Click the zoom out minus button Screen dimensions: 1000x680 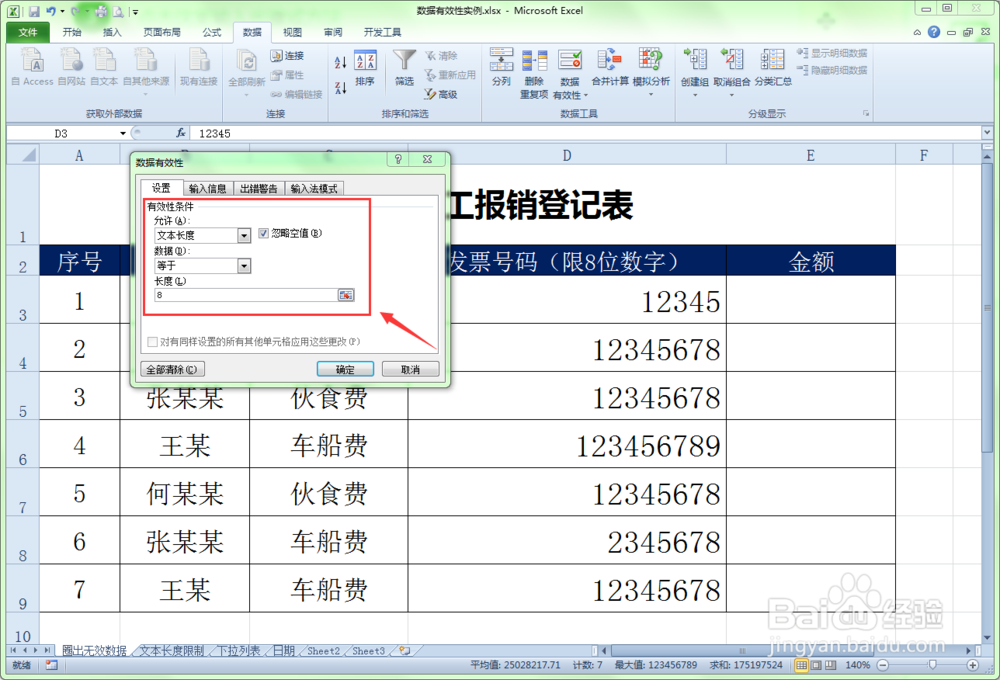tap(883, 665)
